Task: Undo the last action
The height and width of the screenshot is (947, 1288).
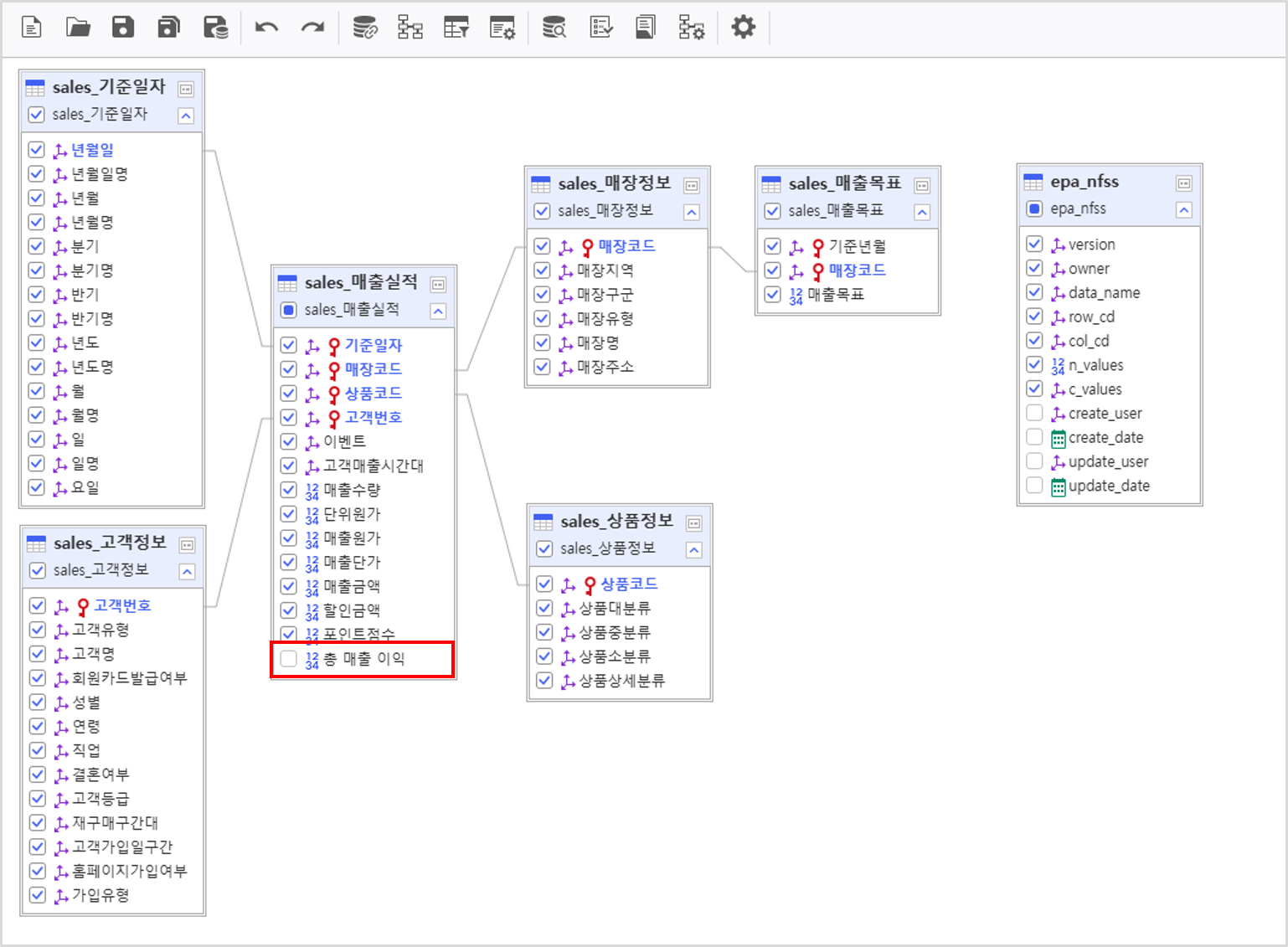Action: tap(266, 28)
